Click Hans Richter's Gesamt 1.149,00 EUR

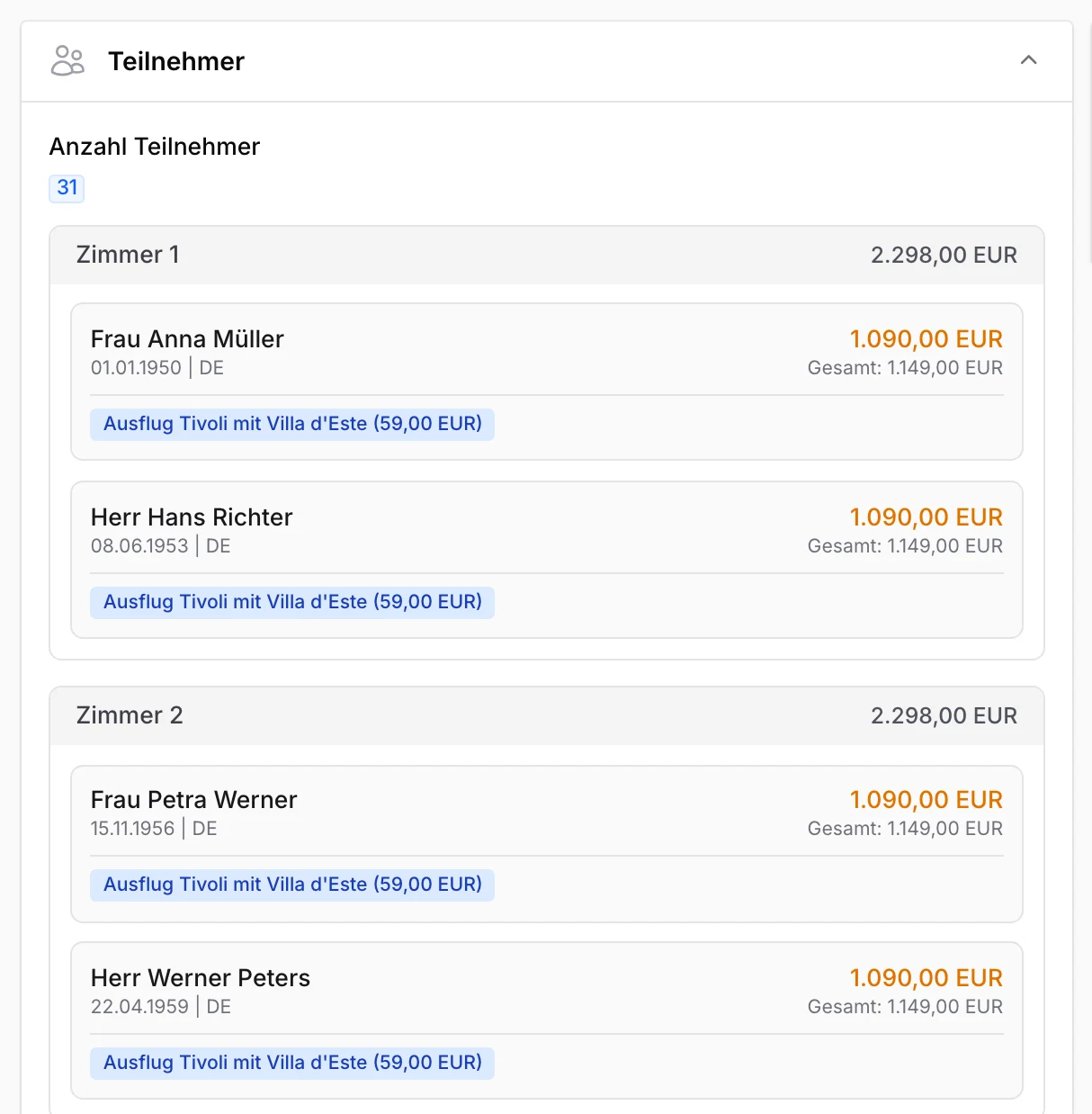click(905, 545)
